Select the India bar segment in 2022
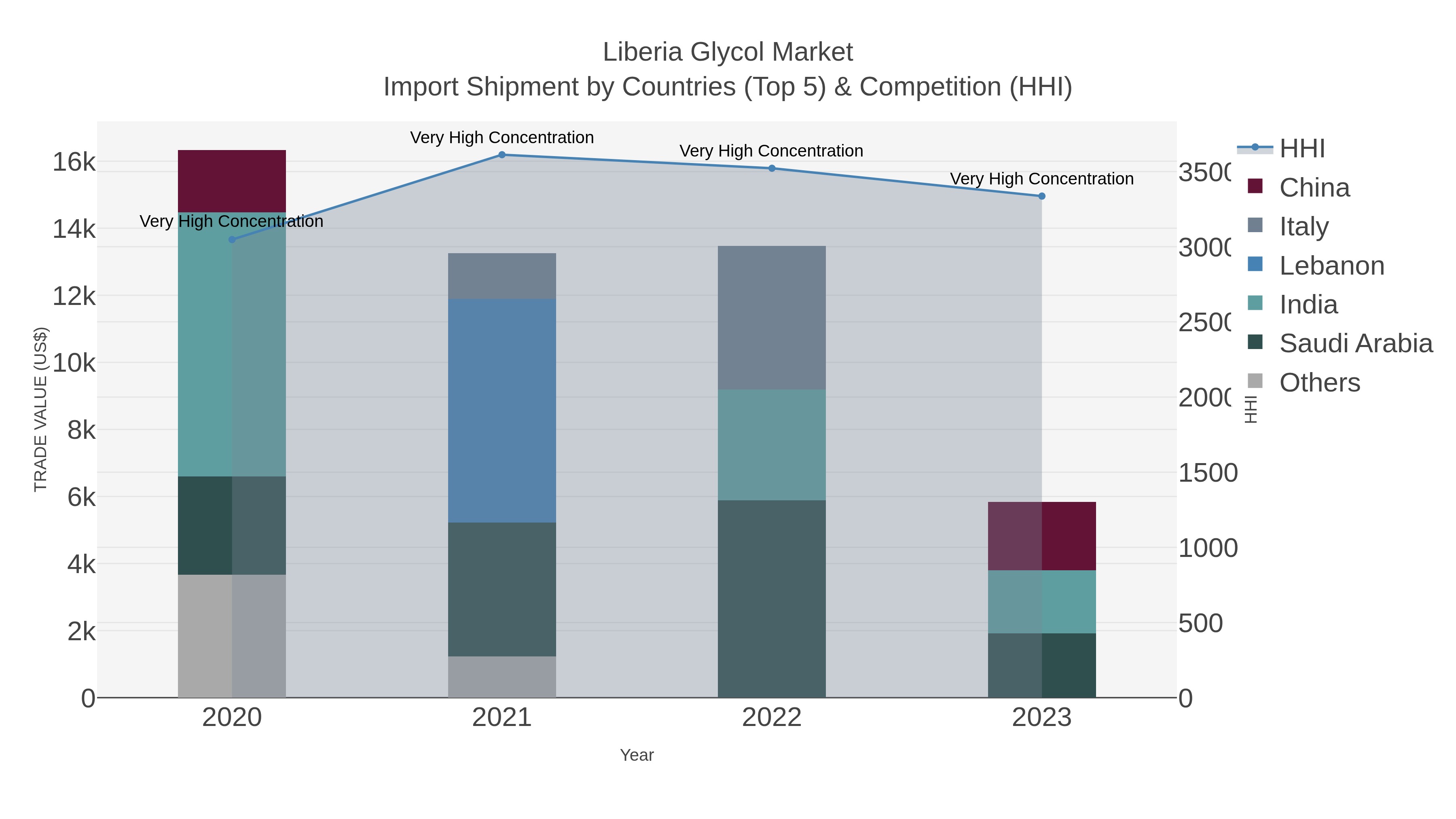The image size is (1456, 819). point(772,445)
